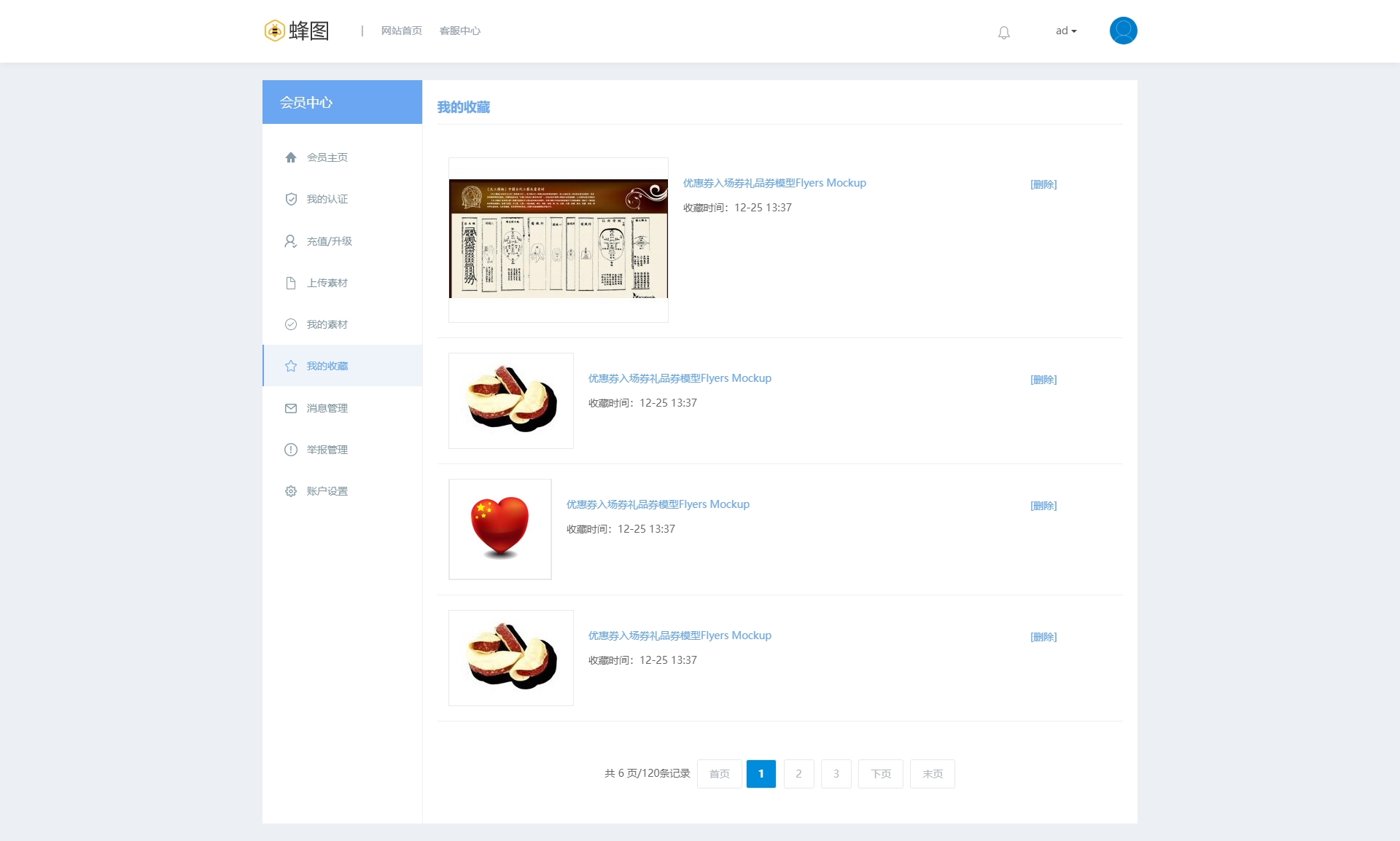Open 网站首页 in top navigation

[x=401, y=31]
